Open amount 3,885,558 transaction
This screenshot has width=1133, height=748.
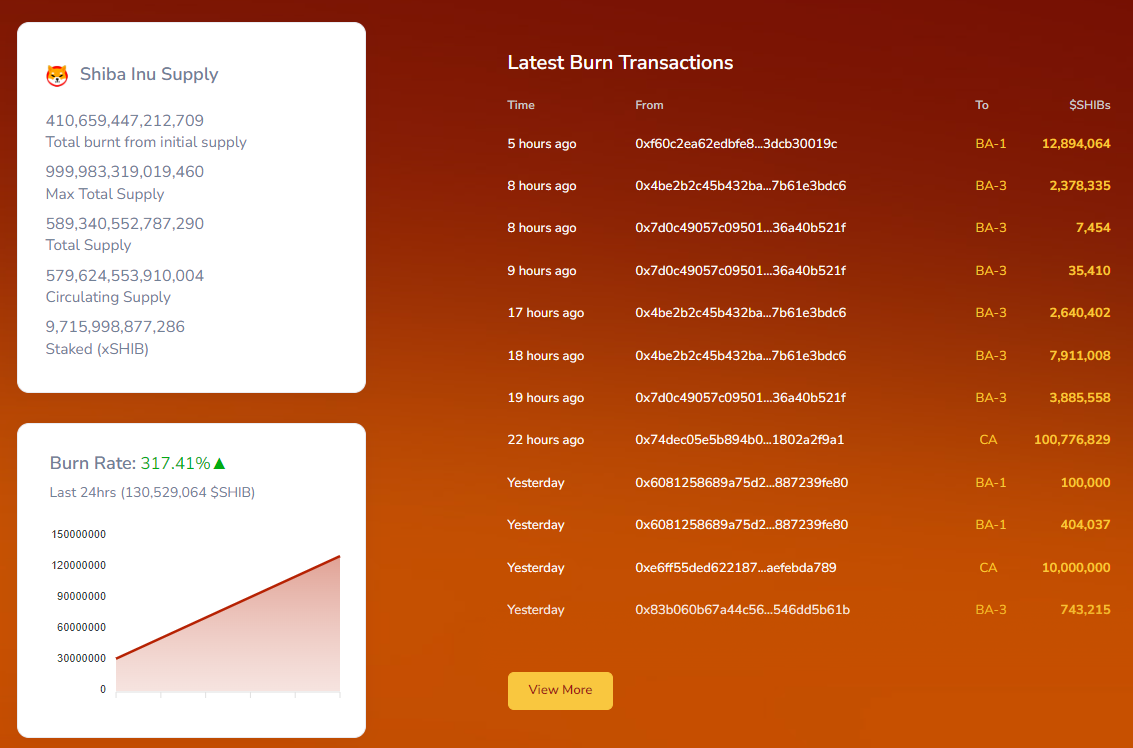point(1080,397)
